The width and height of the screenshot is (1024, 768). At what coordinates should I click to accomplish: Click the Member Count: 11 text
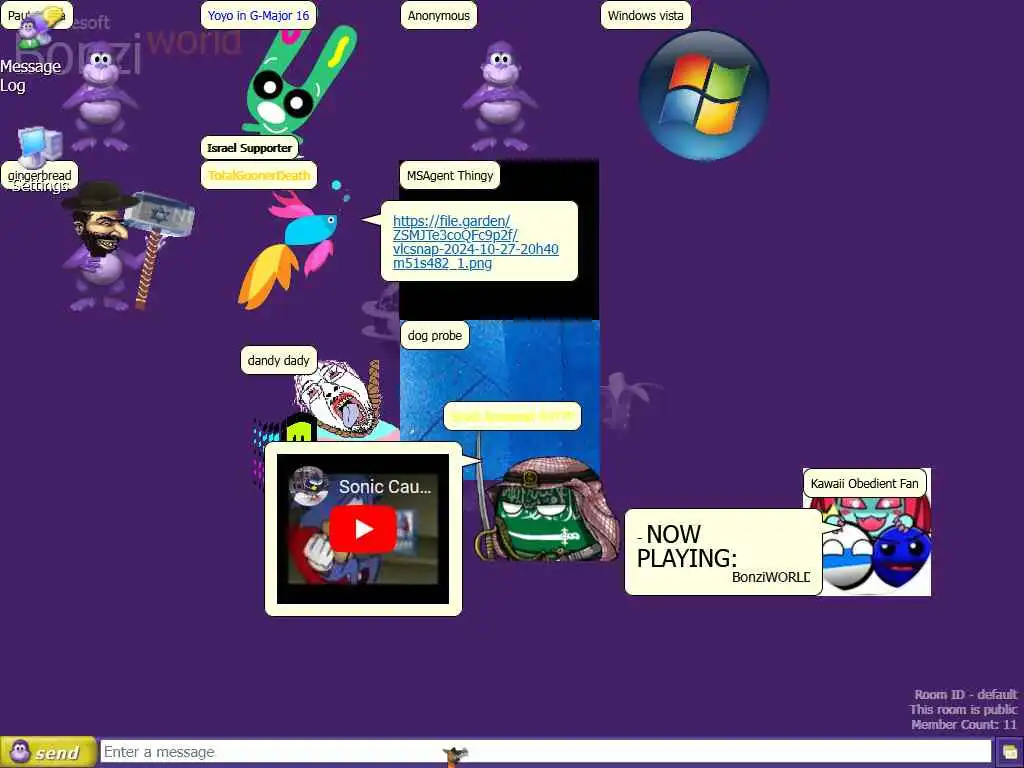point(965,724)
